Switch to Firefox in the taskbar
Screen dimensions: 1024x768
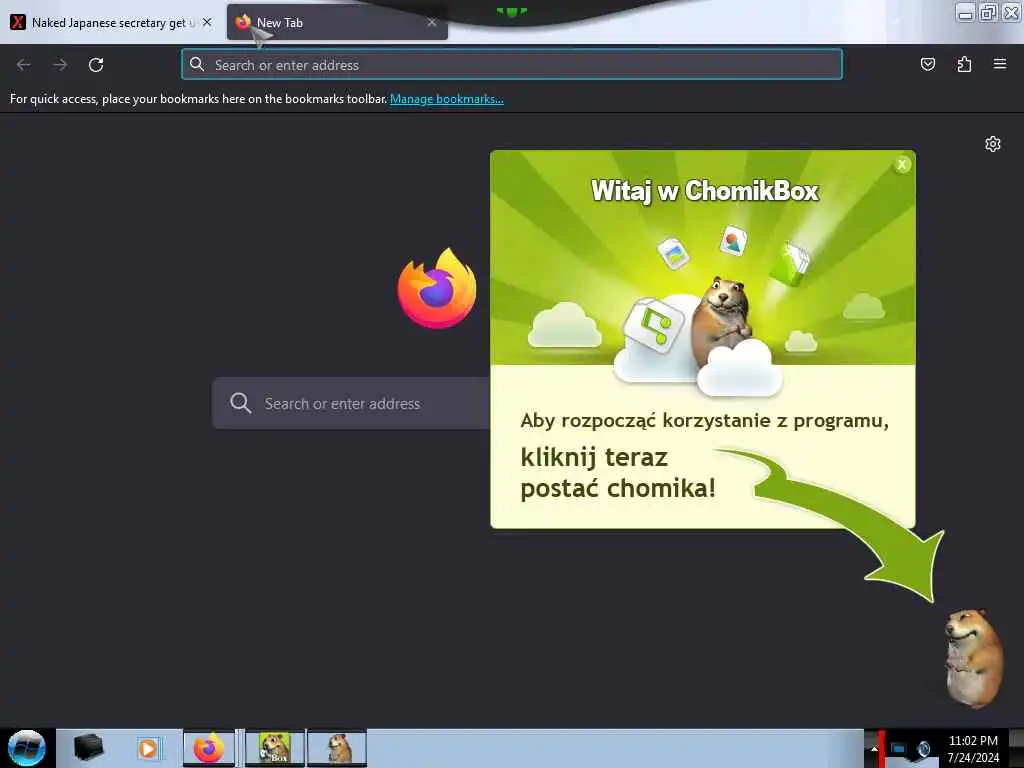coord(208,748)
